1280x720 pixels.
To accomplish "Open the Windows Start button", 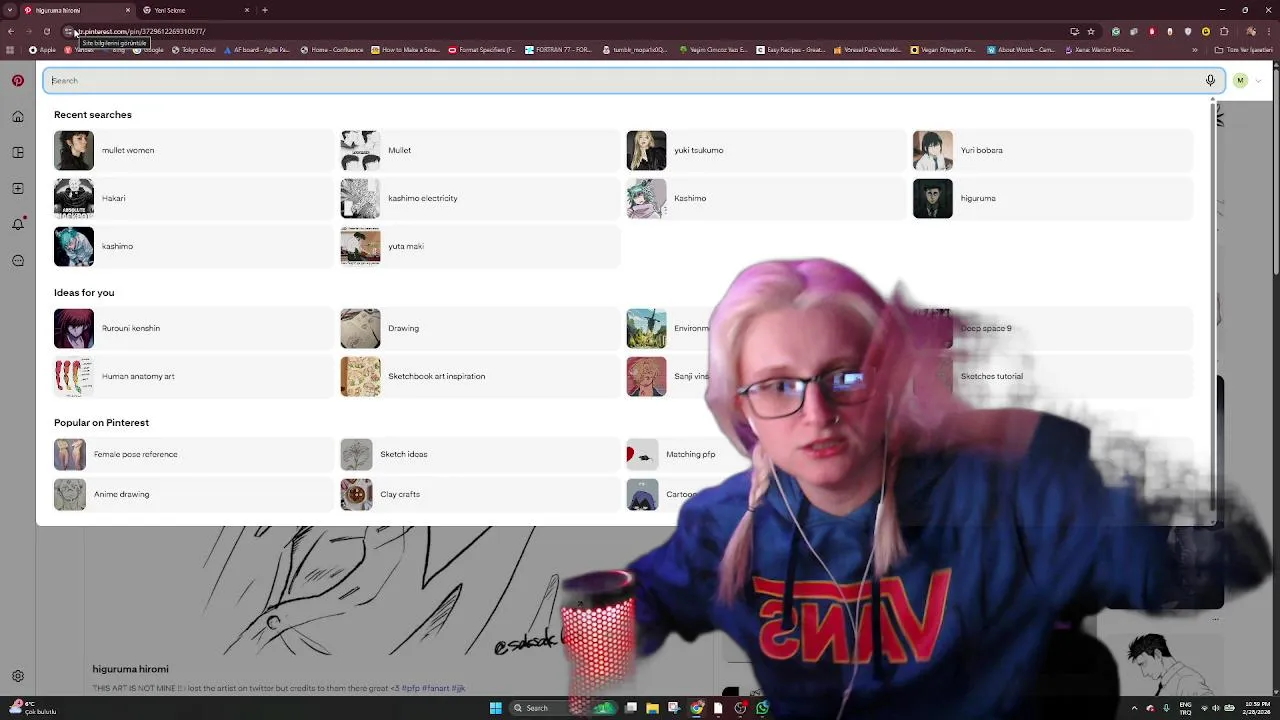I will click(x=495, y=708).
